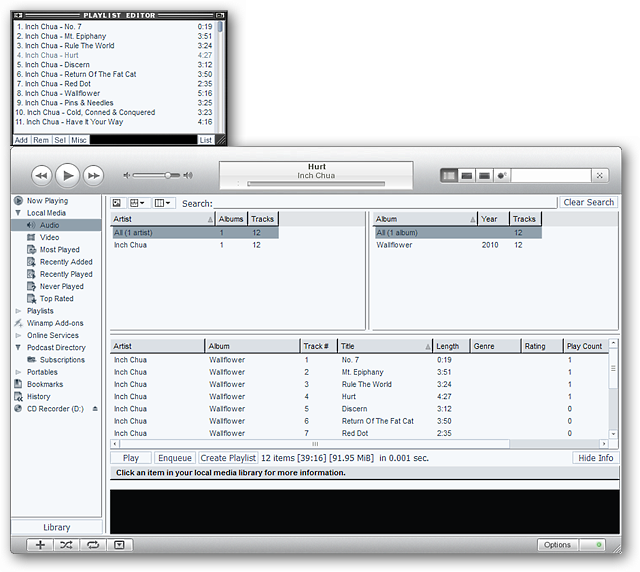Screen dimensions: 640x572
Task: Click the song progress bar under Hurt
Action: (316, 184)
